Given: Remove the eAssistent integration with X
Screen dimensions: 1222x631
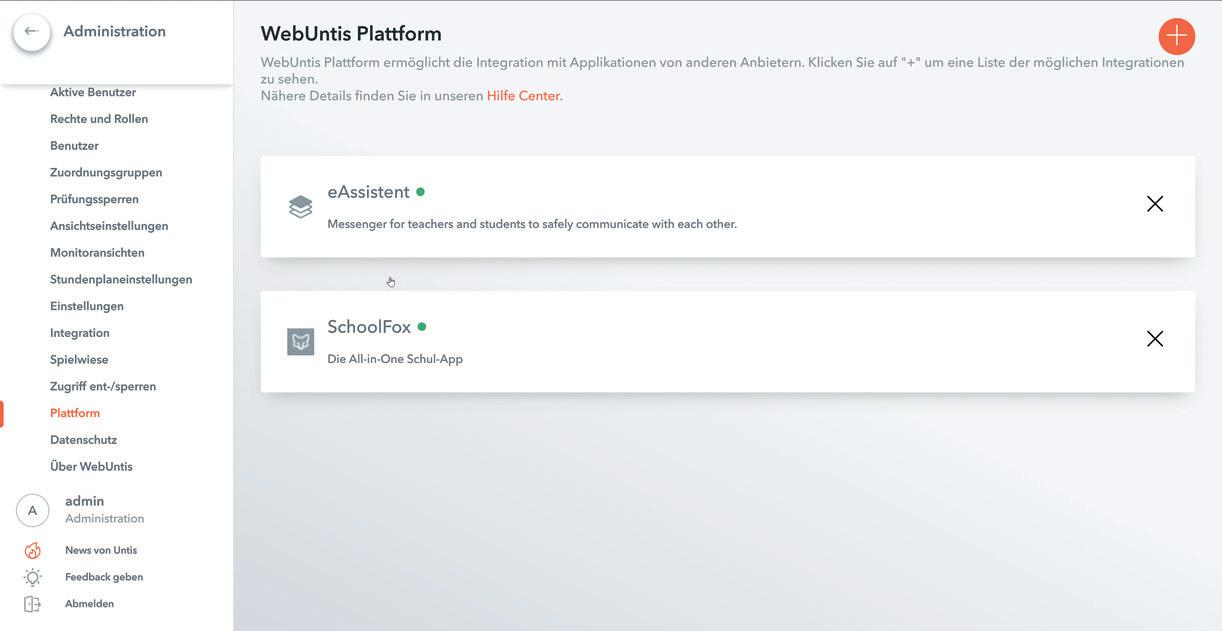Looking at the screenshot, I should pyautogui.click(x=1155, y=204).
